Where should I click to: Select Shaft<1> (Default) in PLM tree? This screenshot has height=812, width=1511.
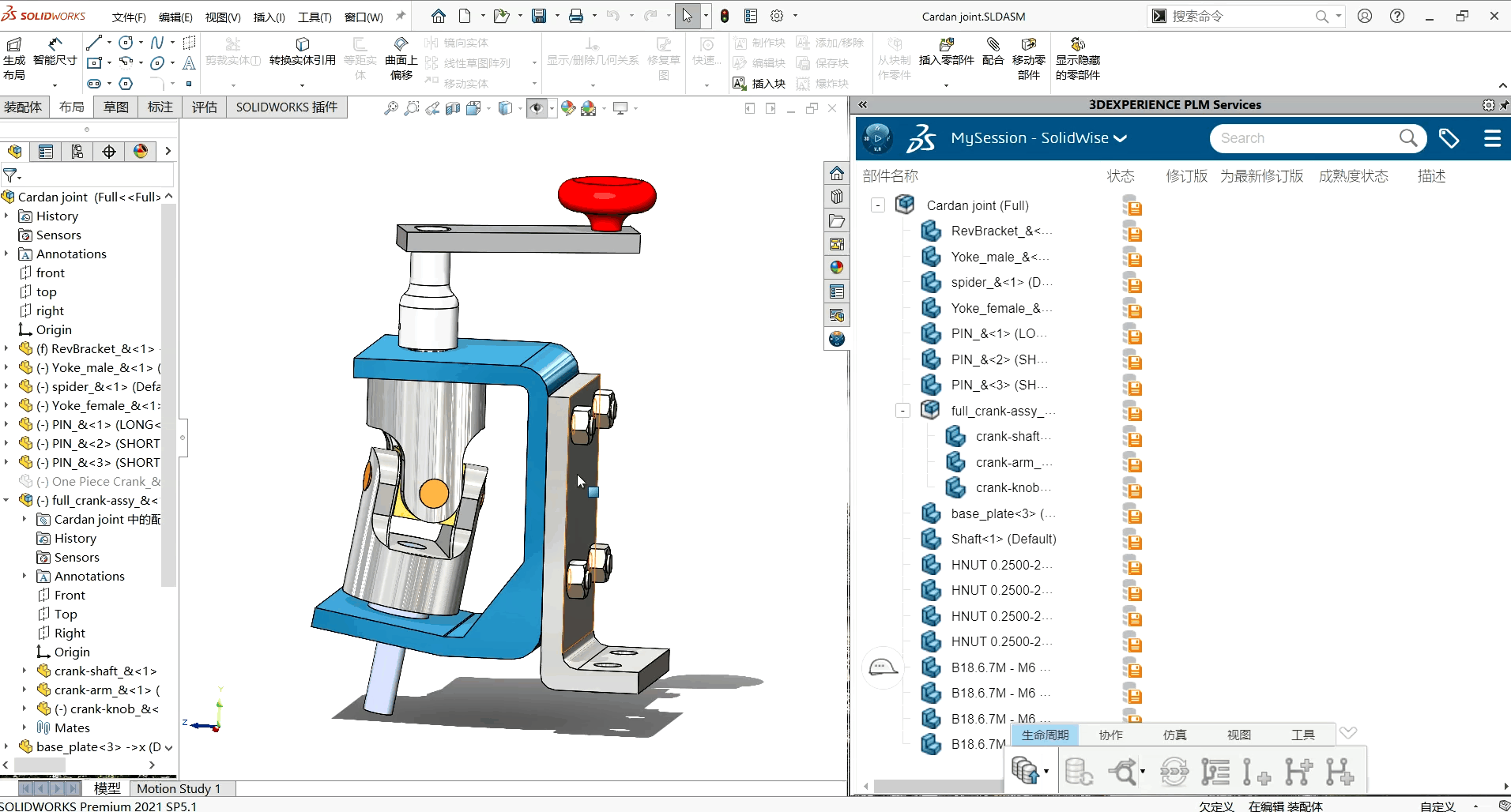[1004, 539]
